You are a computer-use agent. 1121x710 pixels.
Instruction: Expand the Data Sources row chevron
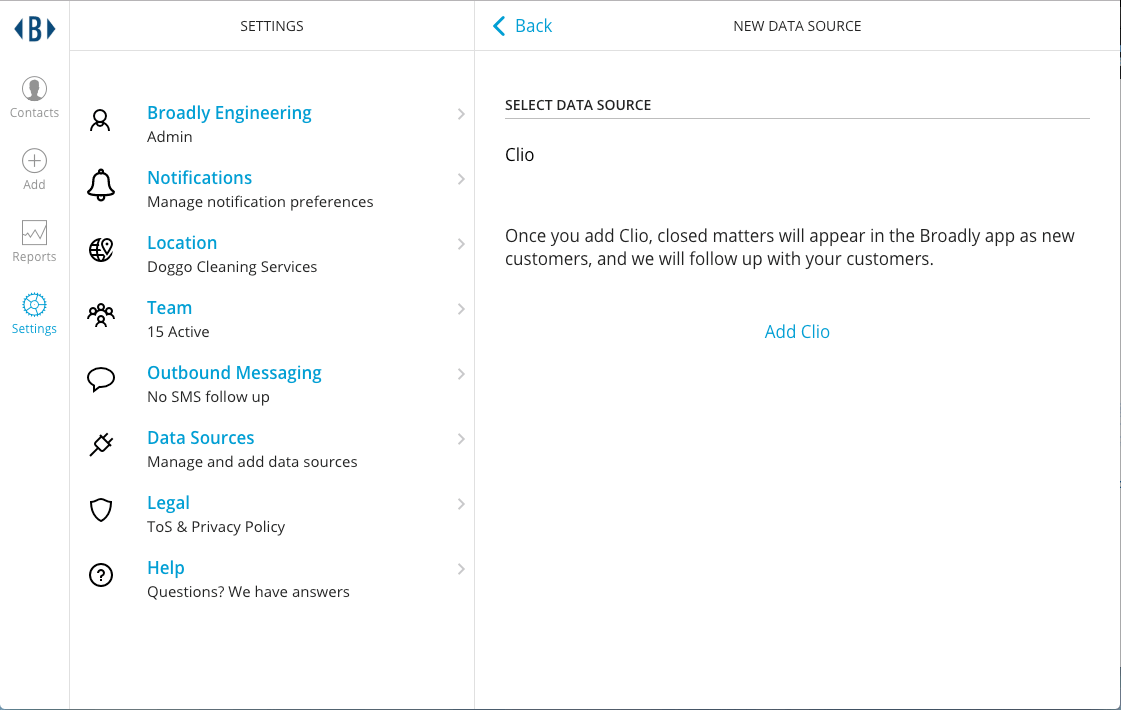tap(461, 439)
